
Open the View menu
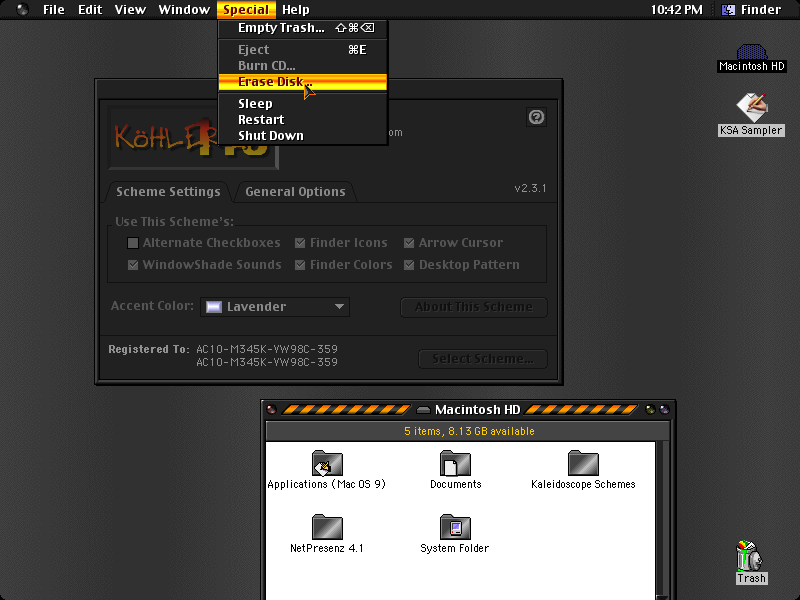tap(130, 10)
